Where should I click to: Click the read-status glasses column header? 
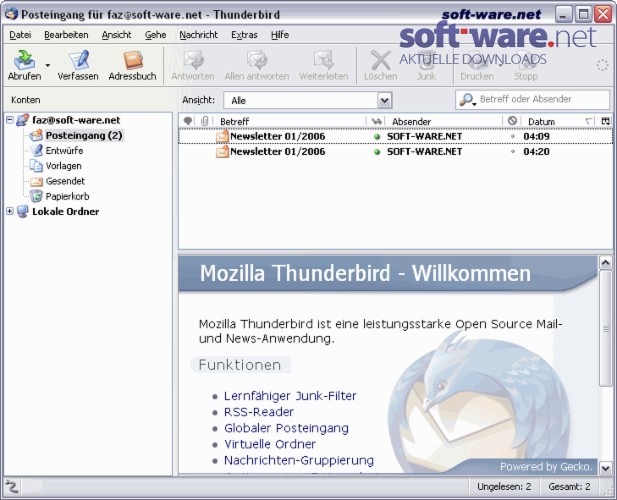pyautogui.click(x=377, y=121)
